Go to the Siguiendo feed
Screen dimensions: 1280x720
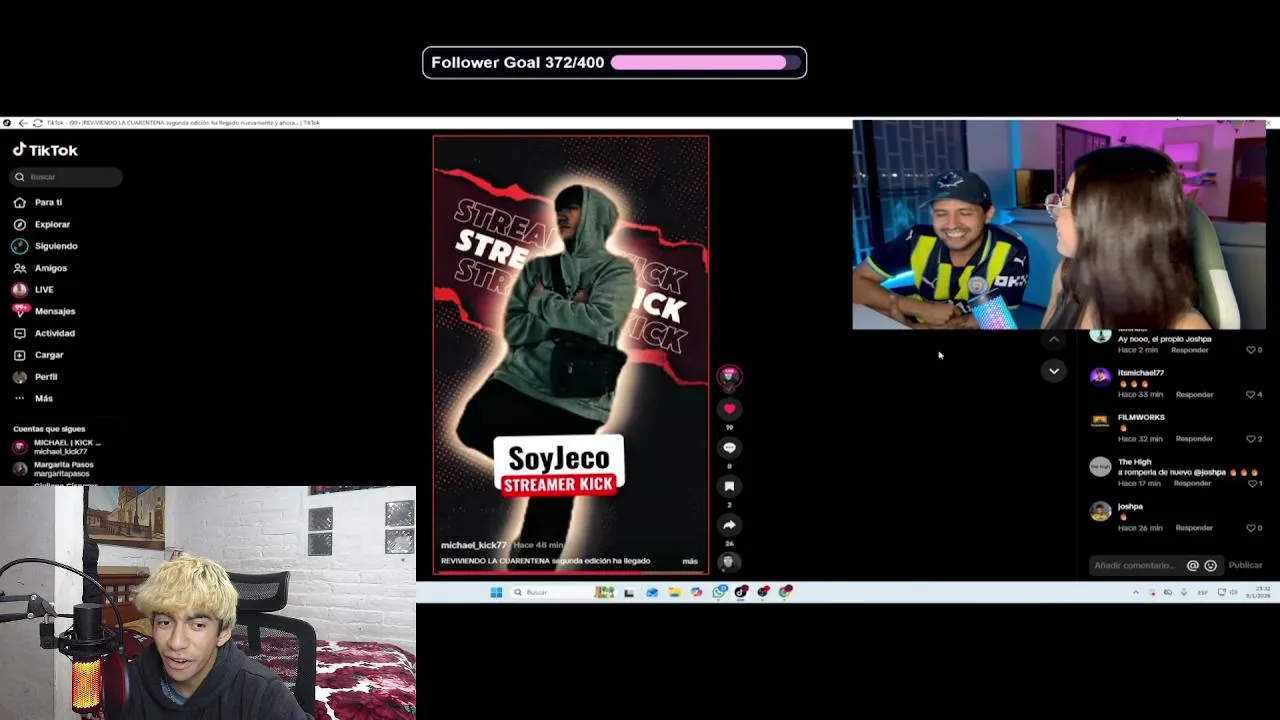tap(45, 246)
